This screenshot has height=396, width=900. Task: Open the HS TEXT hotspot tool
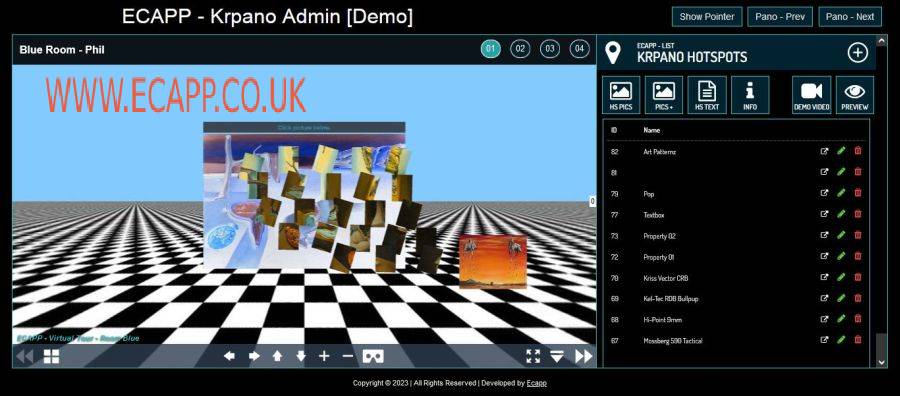(707, 95)
